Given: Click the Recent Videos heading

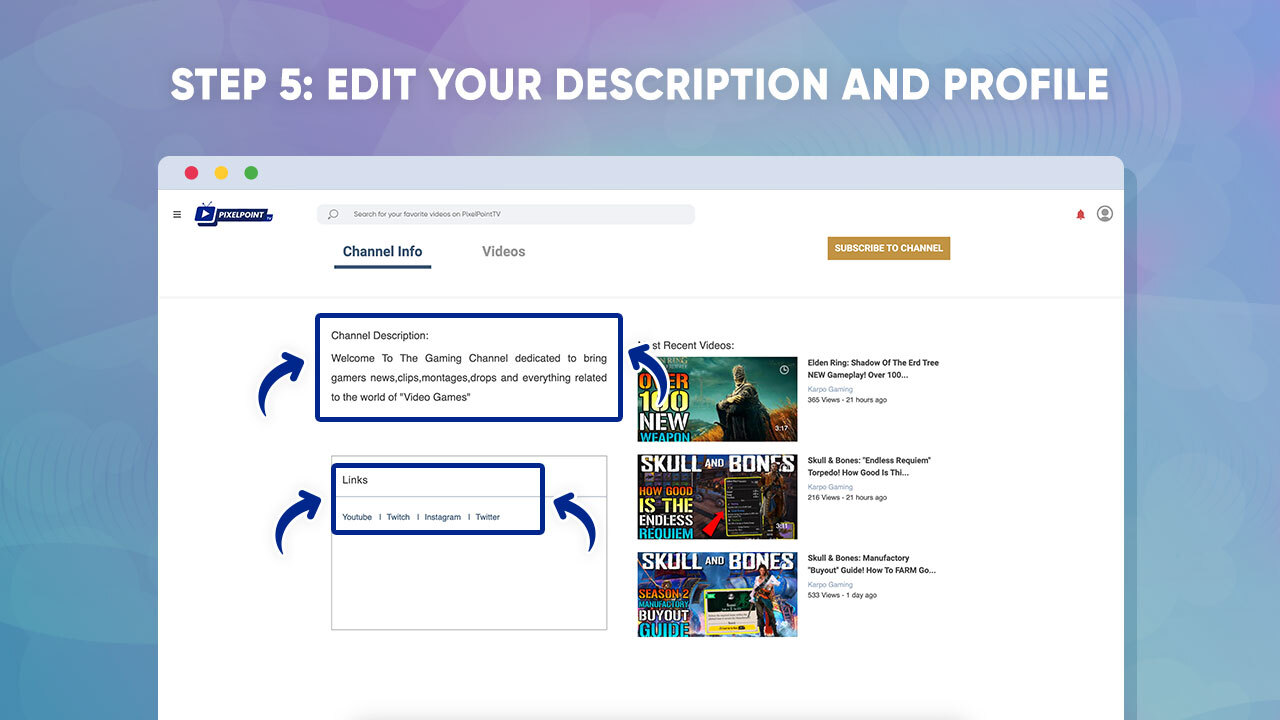Looking at the screenshot, I should coord(686,345).
